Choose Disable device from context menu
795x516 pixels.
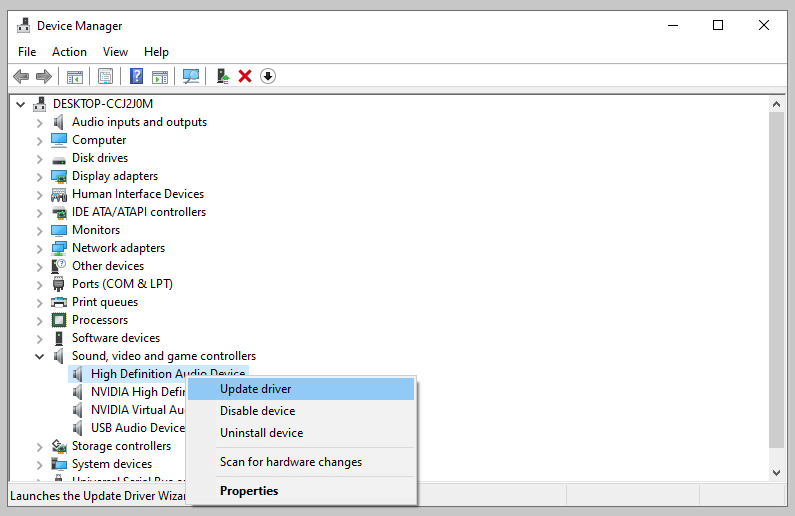301,411
